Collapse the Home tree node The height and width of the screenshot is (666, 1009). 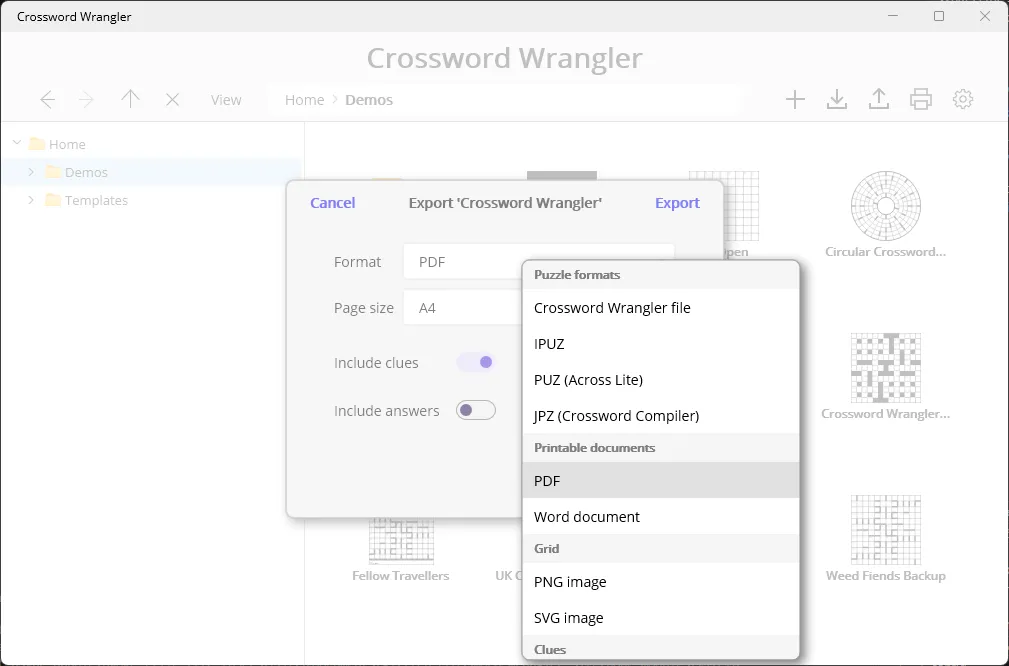17,143
